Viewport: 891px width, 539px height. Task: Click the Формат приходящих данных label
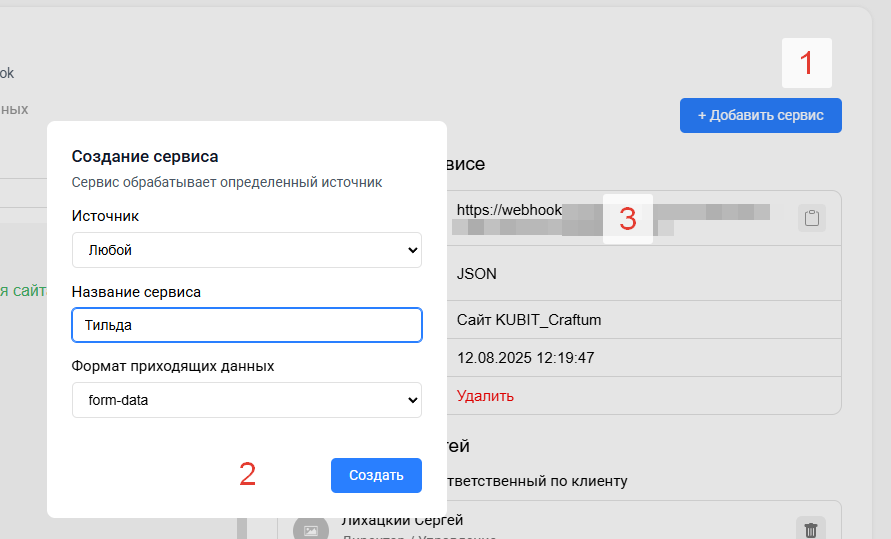click(173, 366)
